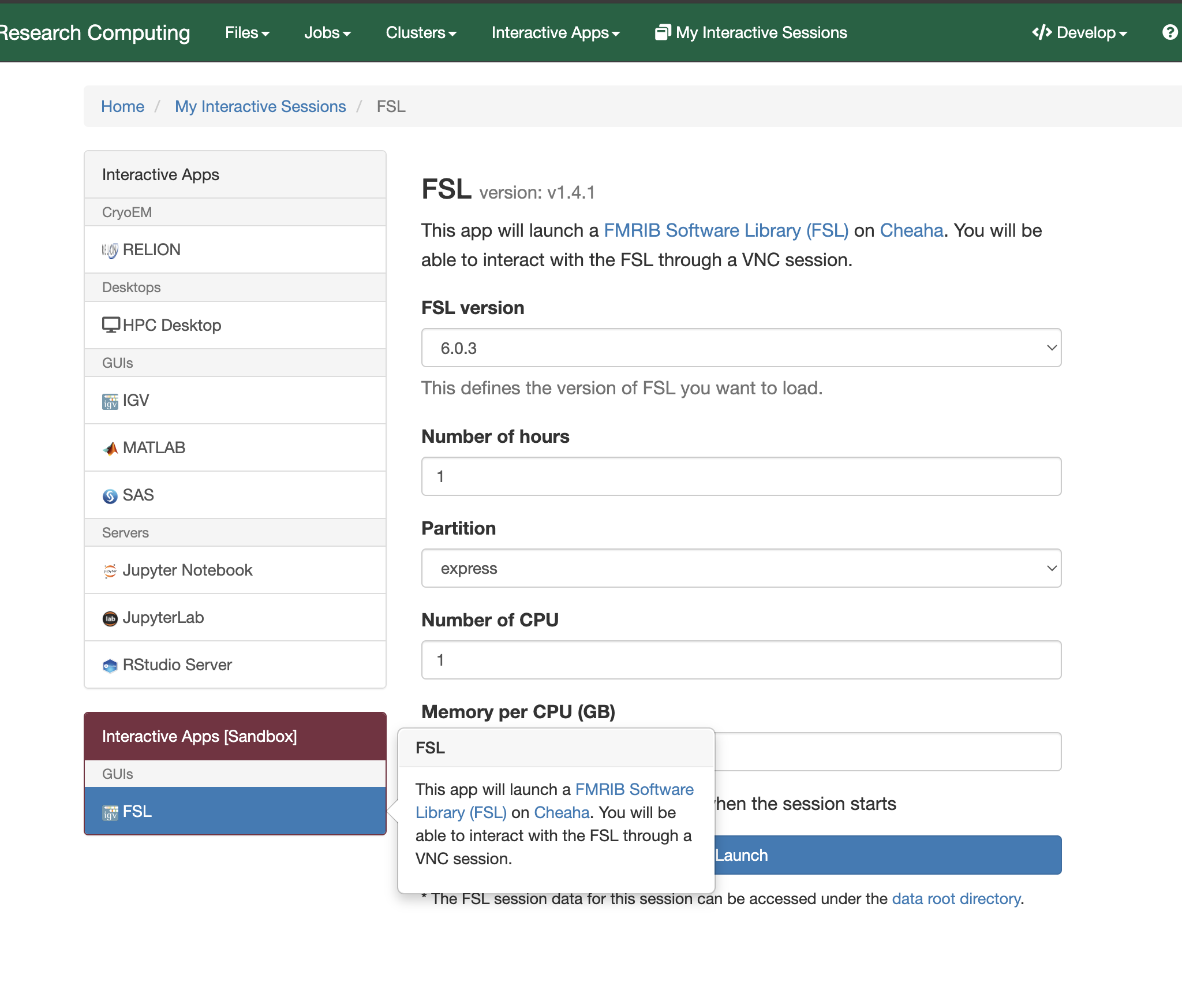Click the MATLAB logo icon
This screenshot has height=1008, width=1182.
pos(110,448)
